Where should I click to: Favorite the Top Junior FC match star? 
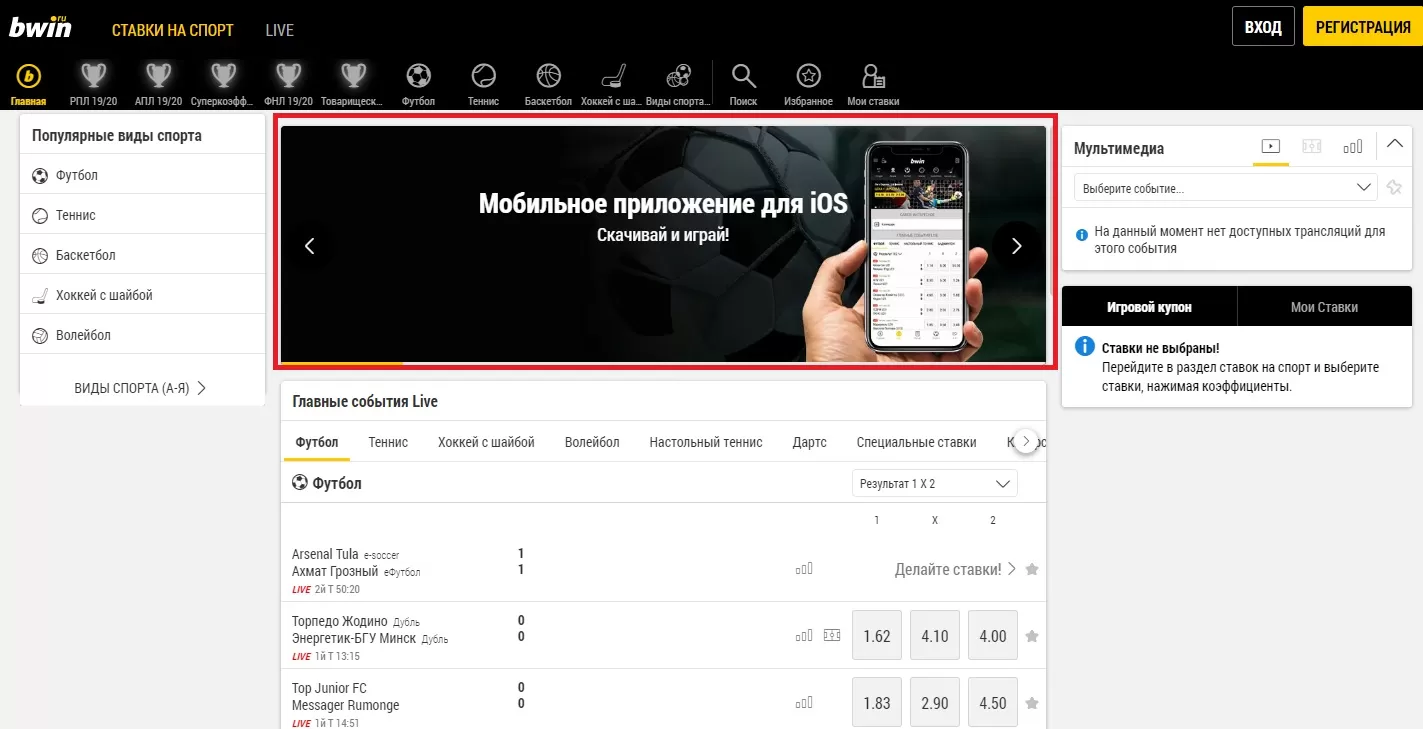point(1032,703)
